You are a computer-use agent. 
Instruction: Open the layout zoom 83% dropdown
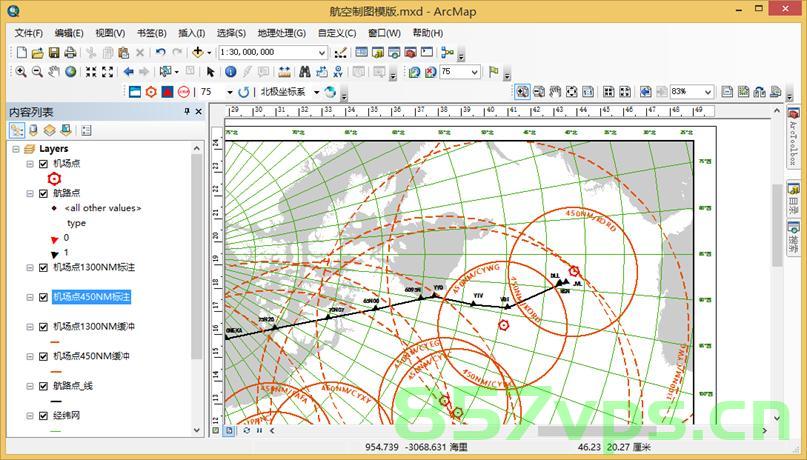coord(708,92)
